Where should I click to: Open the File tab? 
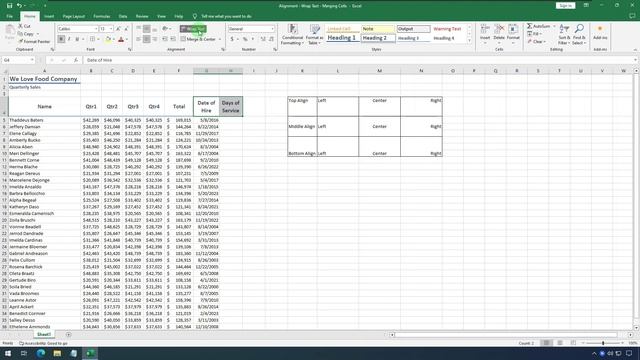[9, 16]
